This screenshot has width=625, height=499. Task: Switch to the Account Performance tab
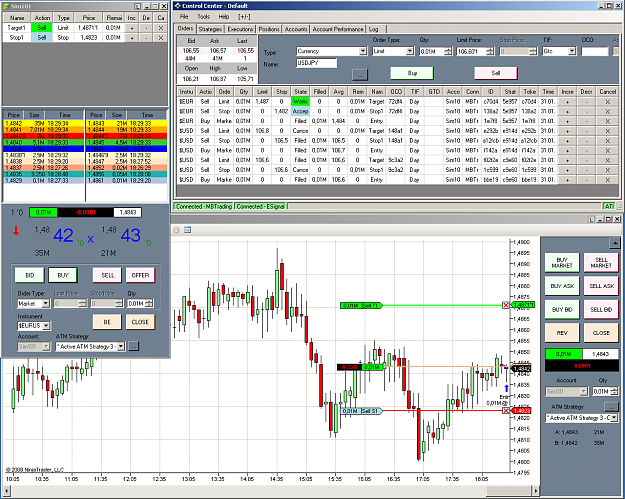click(x=338, y=29)
